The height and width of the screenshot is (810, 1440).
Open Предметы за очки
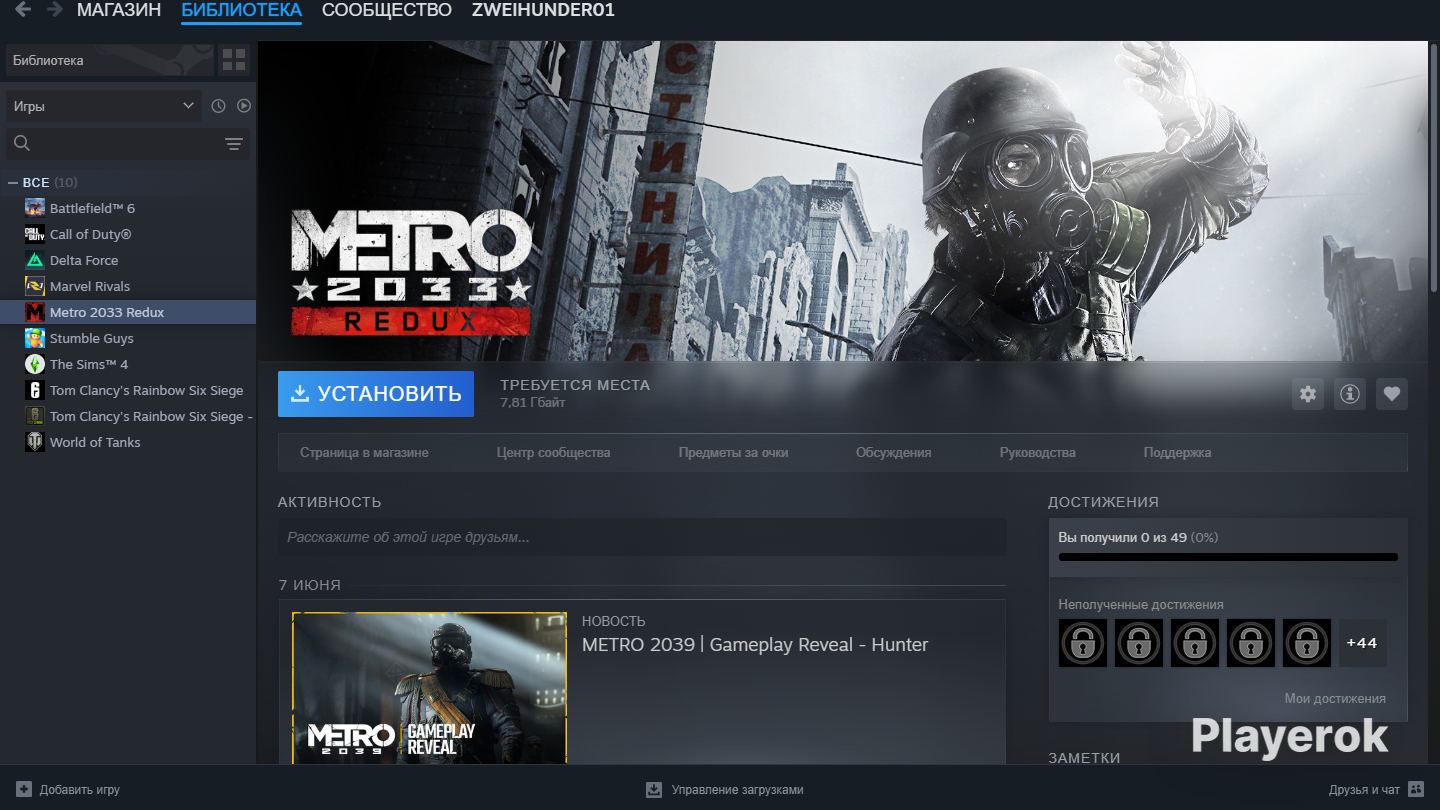coord(733,453)
